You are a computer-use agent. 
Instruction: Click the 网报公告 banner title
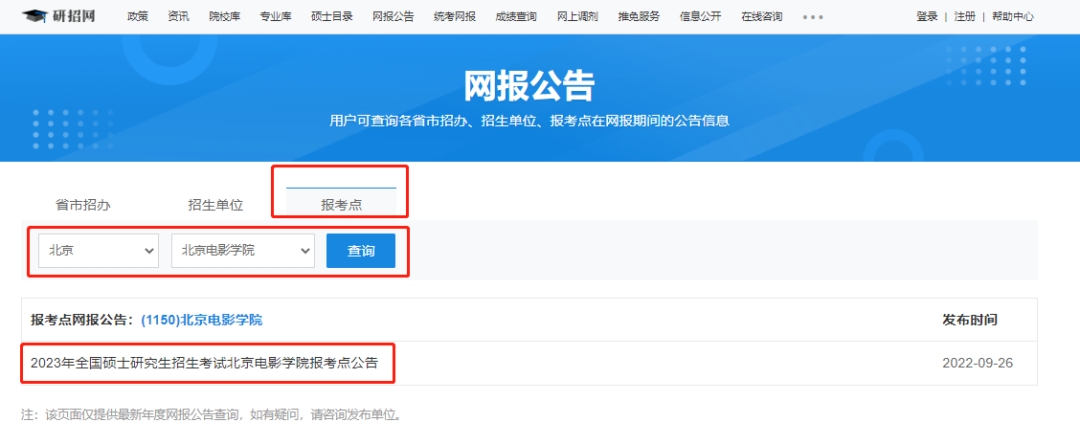529,87
